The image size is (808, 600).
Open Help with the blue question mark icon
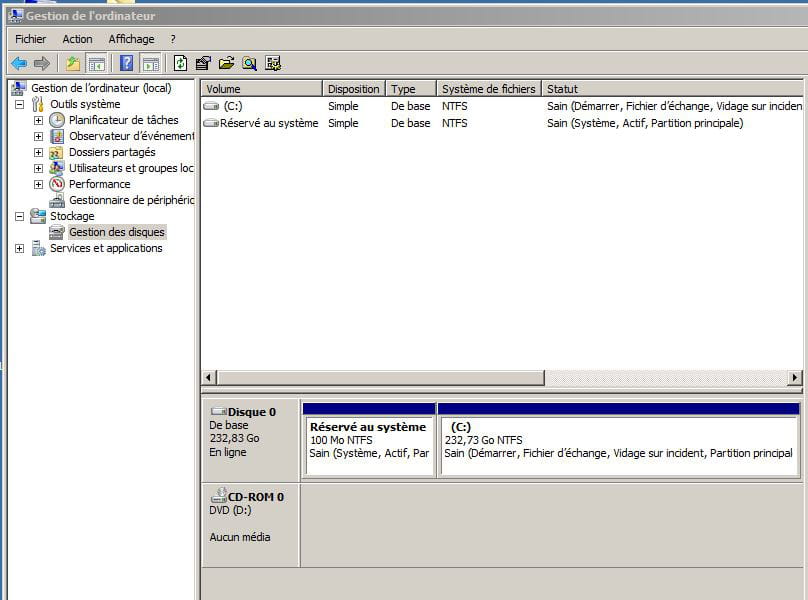(x=126, y=63)
